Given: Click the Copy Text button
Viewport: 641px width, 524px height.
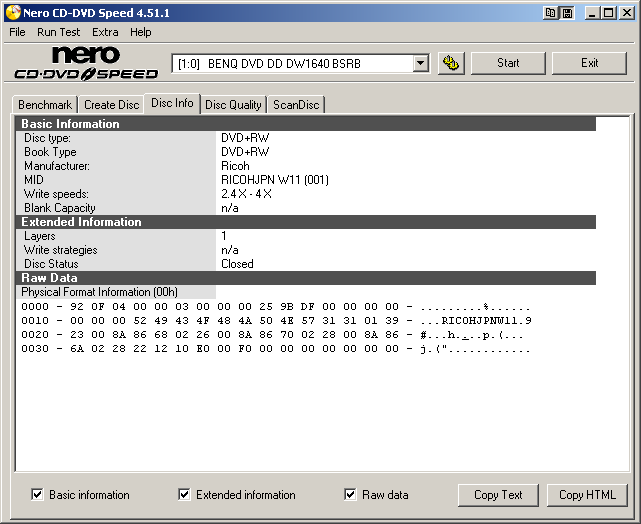Looking at the screenshot, I should pos(498,495).
